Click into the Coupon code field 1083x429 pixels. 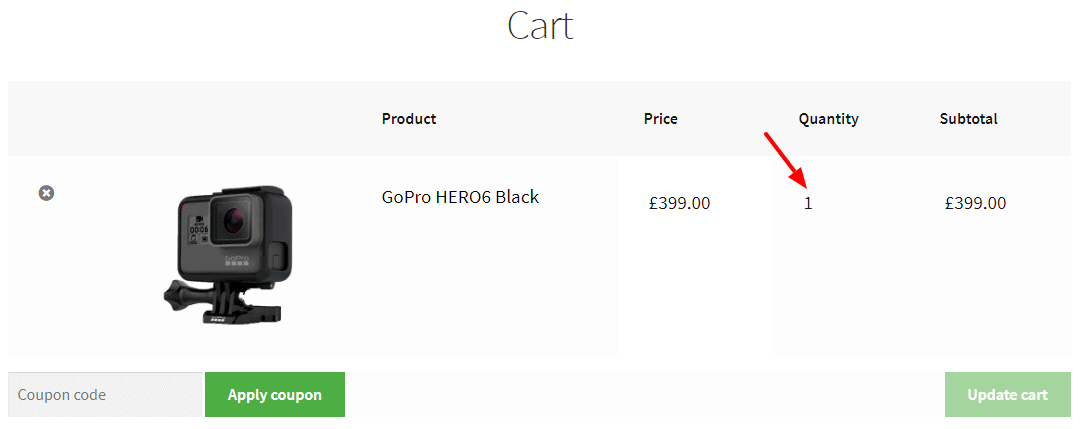pos(105,394)
